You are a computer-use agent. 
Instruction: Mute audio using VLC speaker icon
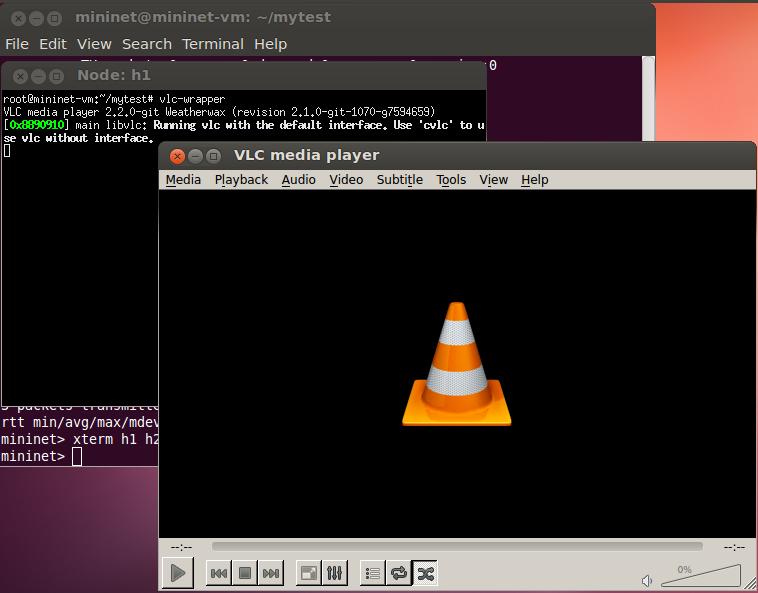pos(647,580)
